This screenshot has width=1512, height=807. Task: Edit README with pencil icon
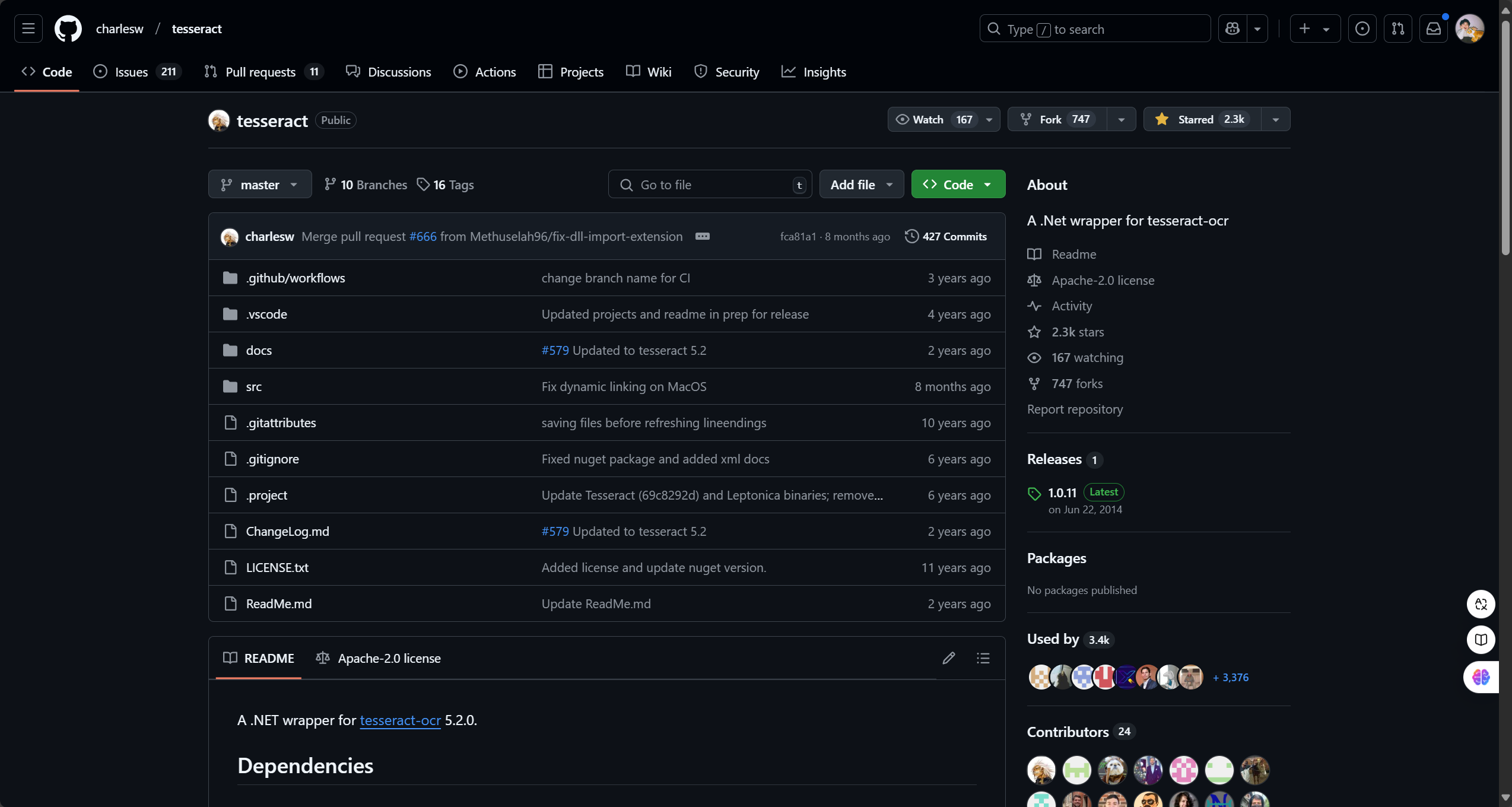[948, 658]
